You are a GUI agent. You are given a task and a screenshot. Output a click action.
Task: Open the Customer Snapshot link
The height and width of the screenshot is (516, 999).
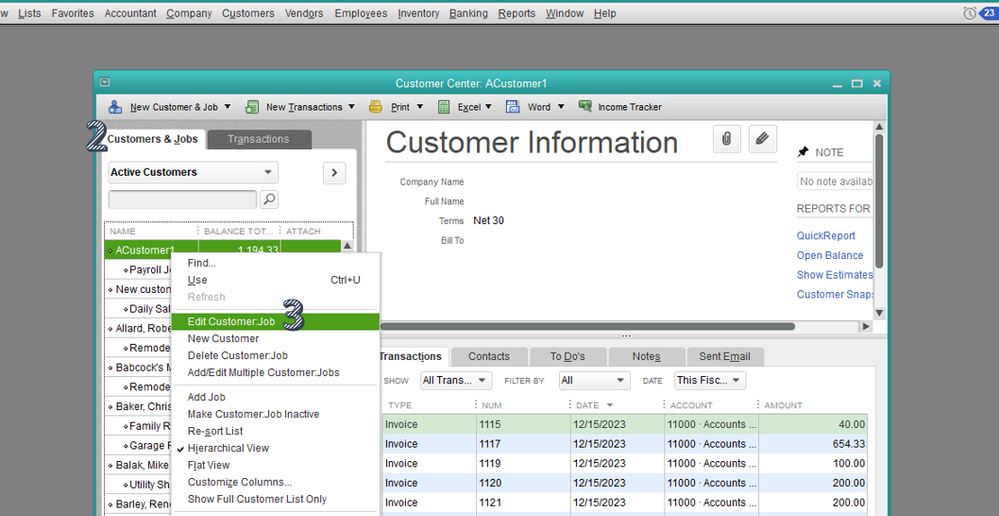(835, 294)
